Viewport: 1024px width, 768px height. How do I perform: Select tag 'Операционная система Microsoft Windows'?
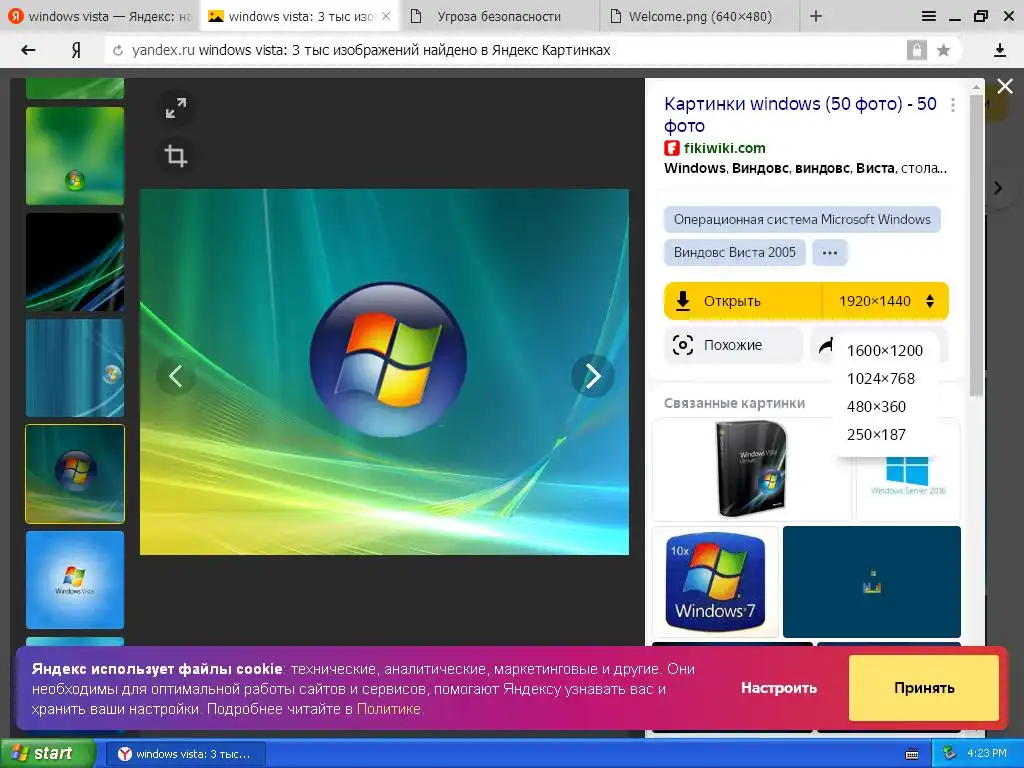tap(802, 219)
